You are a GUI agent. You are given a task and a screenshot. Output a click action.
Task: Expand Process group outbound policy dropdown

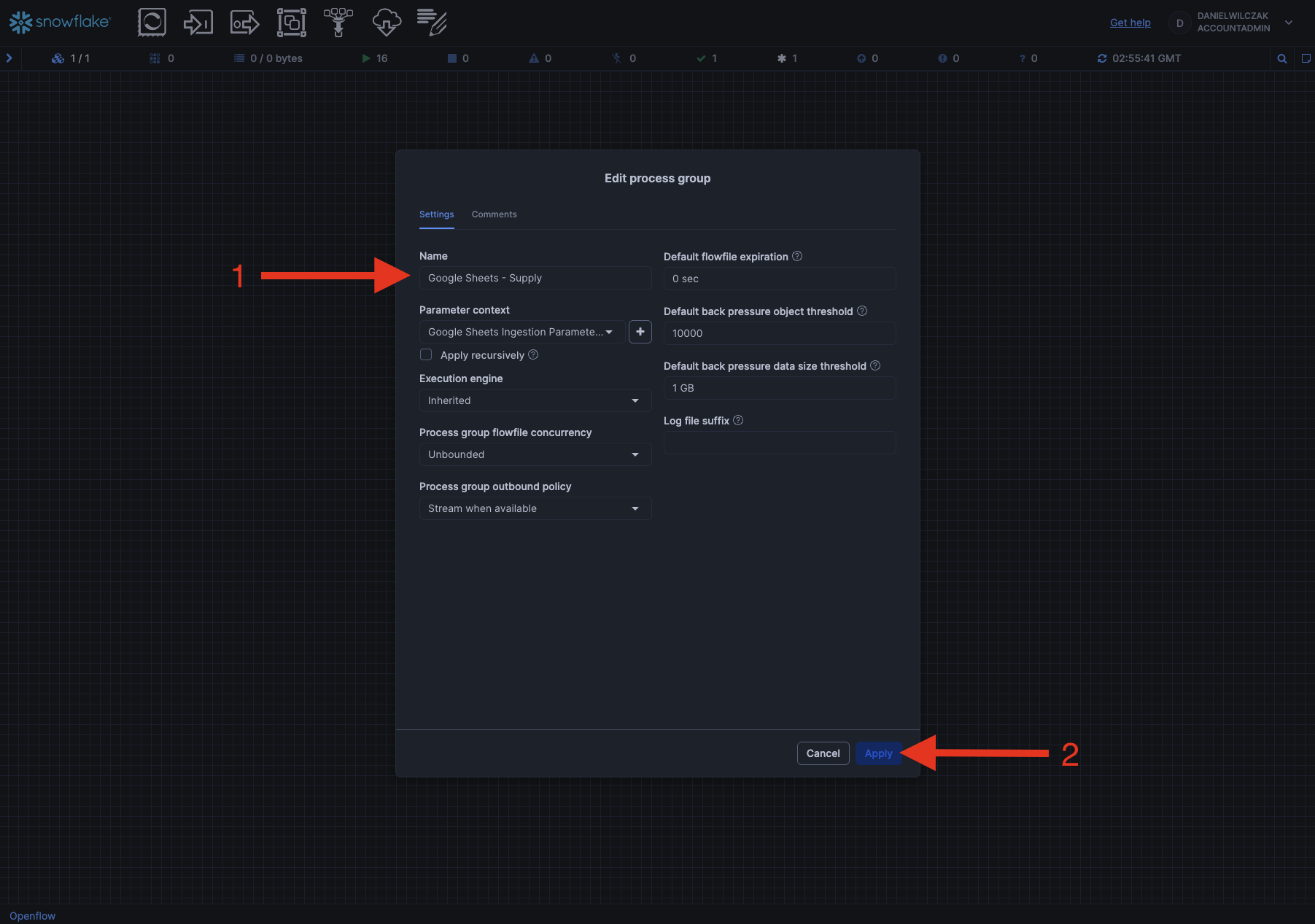tap(535, 508)
